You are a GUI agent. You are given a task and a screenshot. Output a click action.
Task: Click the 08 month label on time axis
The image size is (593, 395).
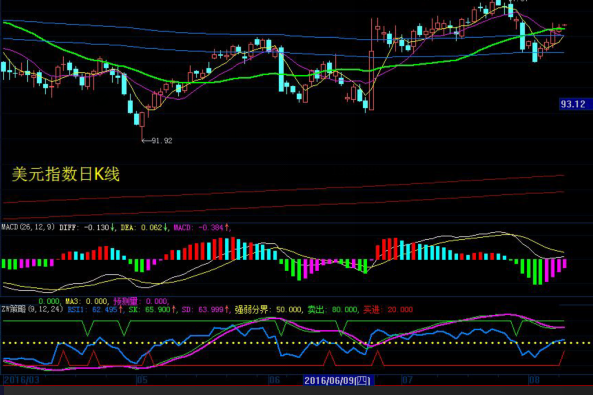[x=534, y=380]
